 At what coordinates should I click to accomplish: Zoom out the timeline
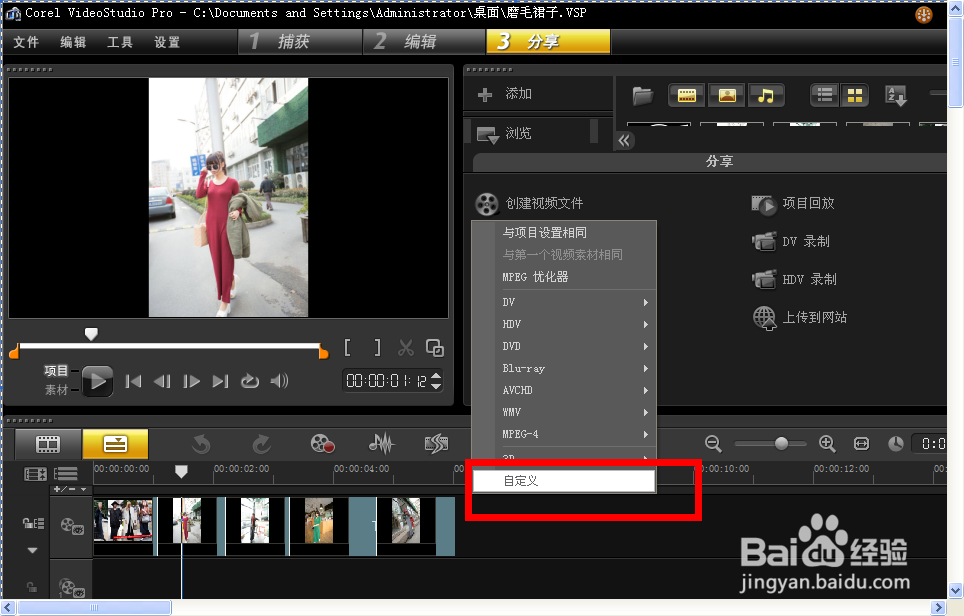[x=713, y=443]
